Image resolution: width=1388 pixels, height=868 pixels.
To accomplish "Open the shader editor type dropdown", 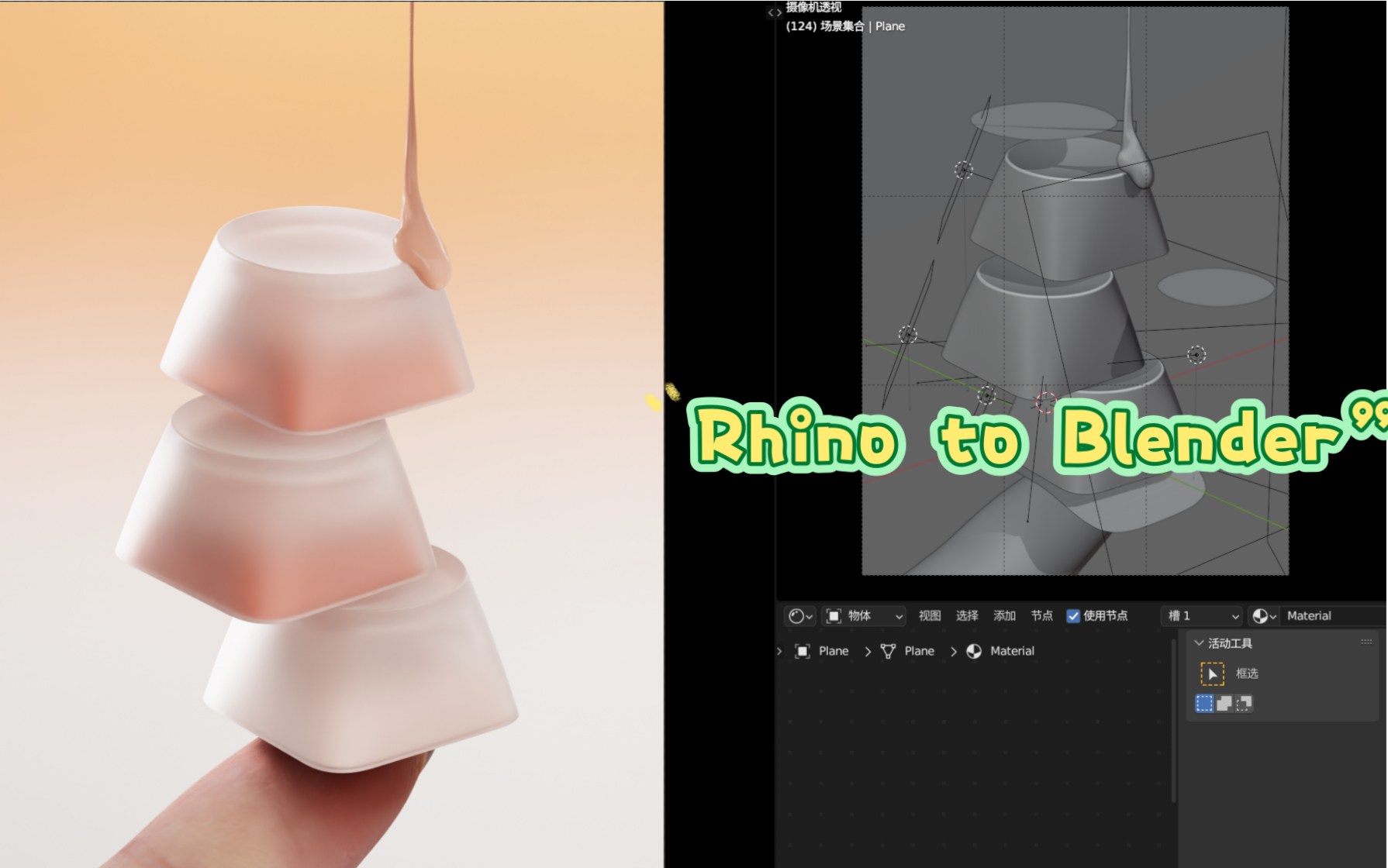I will pyautogui.click(x=800, y=616).
